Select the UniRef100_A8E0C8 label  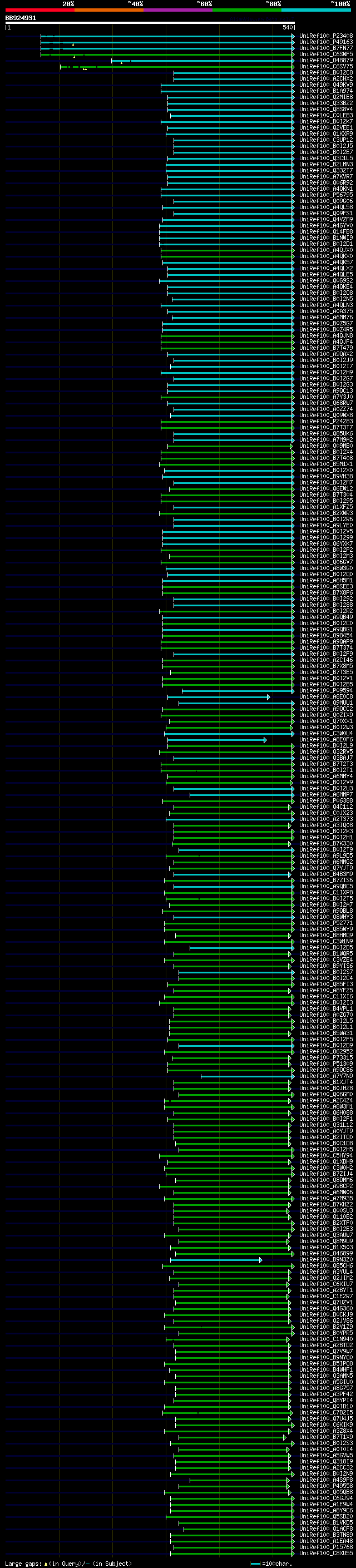coord(326,696)
